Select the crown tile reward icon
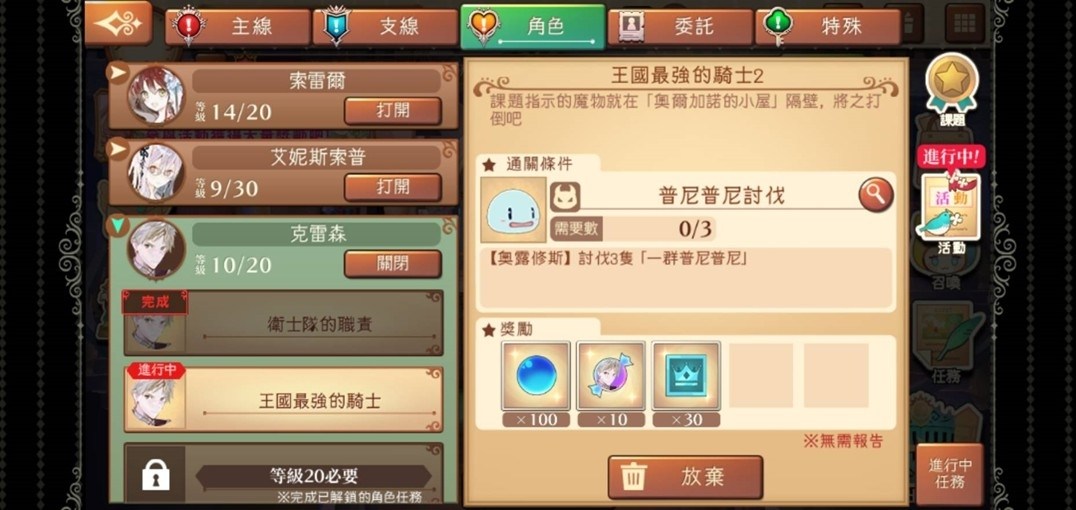1076x510 pixels. [x=686, y=376]
